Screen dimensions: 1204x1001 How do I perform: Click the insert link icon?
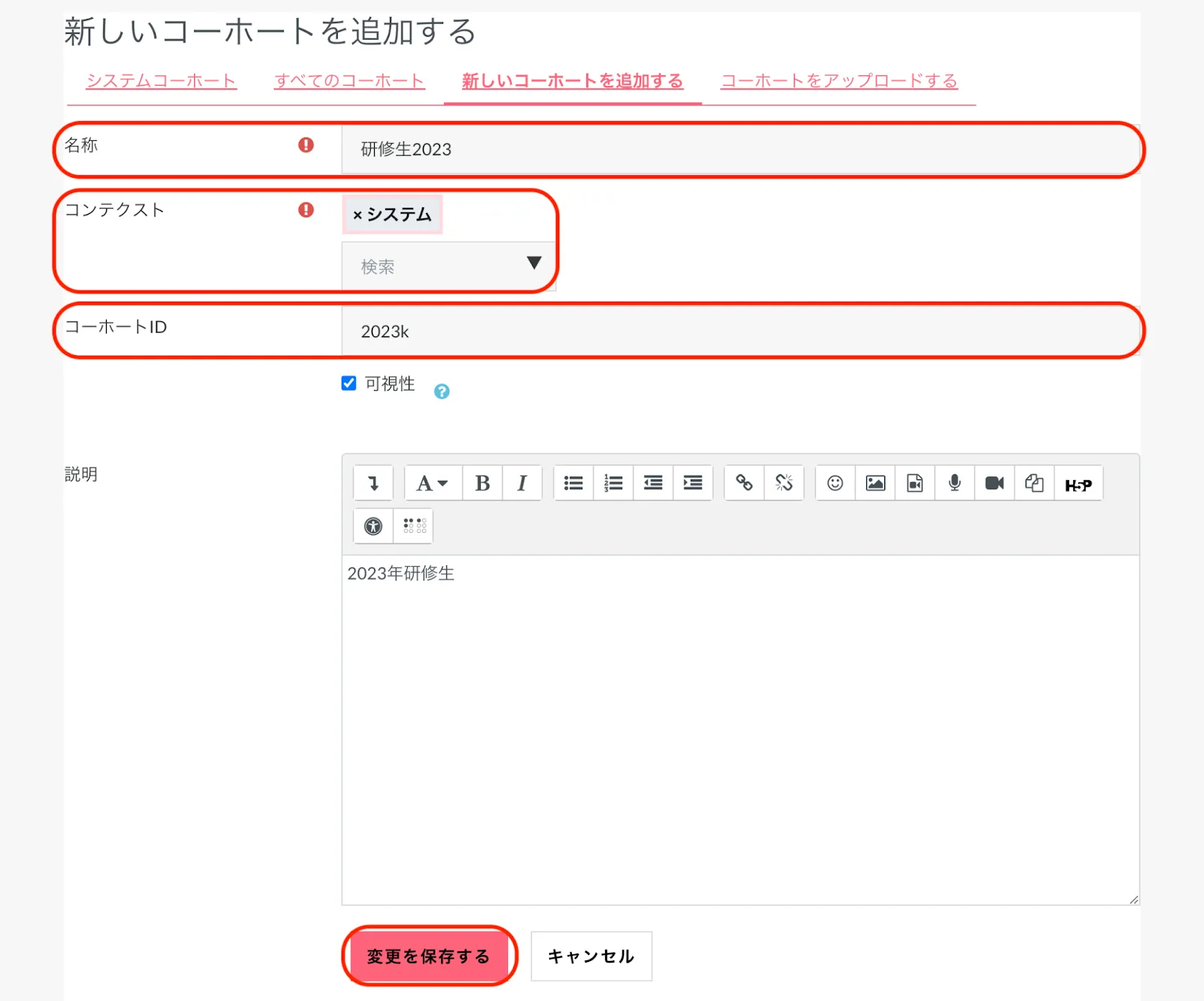[x=744, y=483]
